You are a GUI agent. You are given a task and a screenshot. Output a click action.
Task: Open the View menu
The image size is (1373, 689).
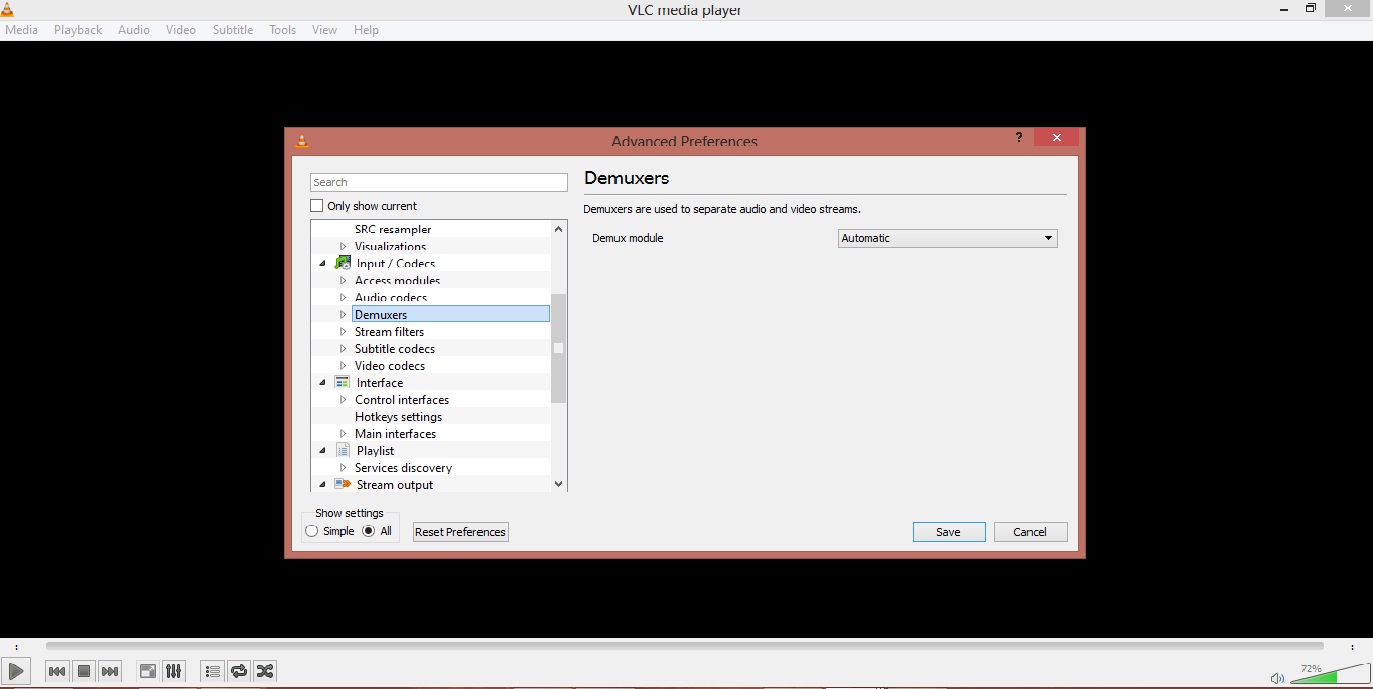(x=325, y=30)
